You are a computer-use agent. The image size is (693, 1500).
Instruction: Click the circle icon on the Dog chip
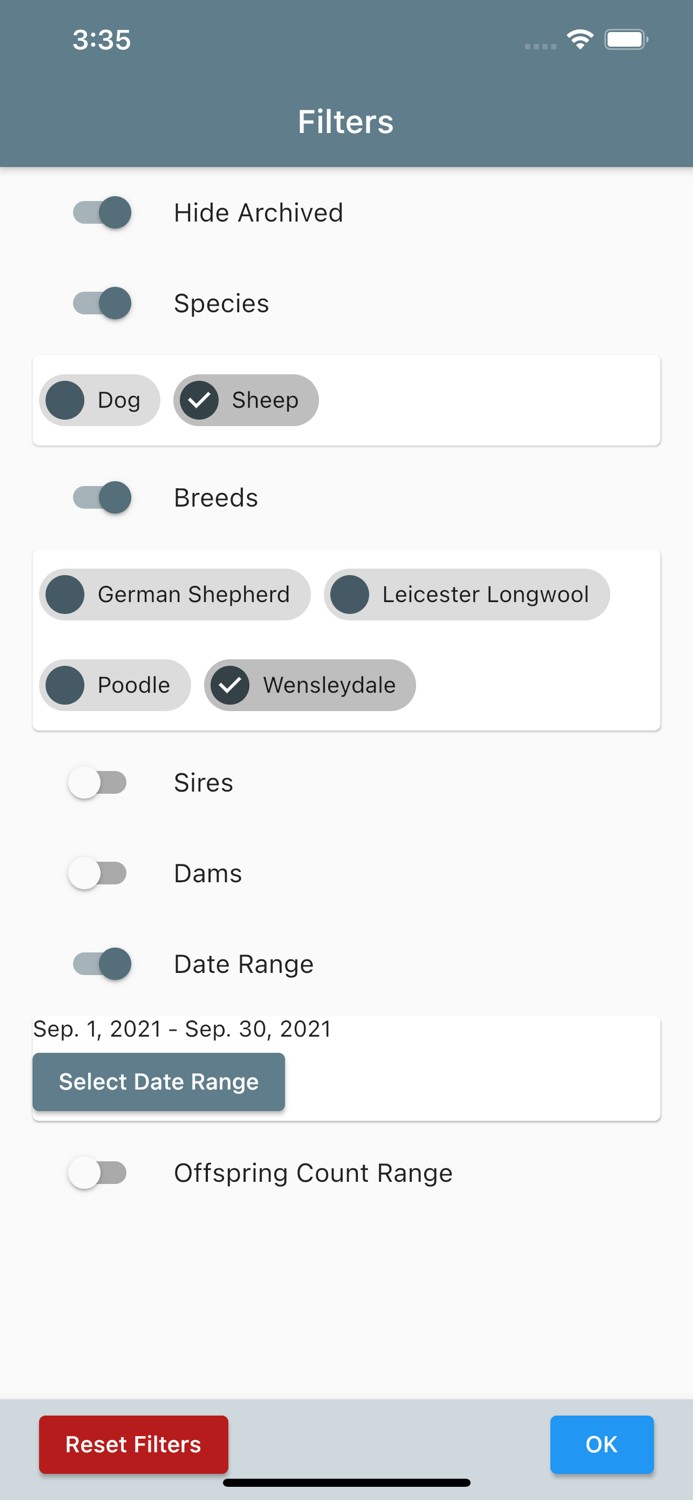pos(64,400)
